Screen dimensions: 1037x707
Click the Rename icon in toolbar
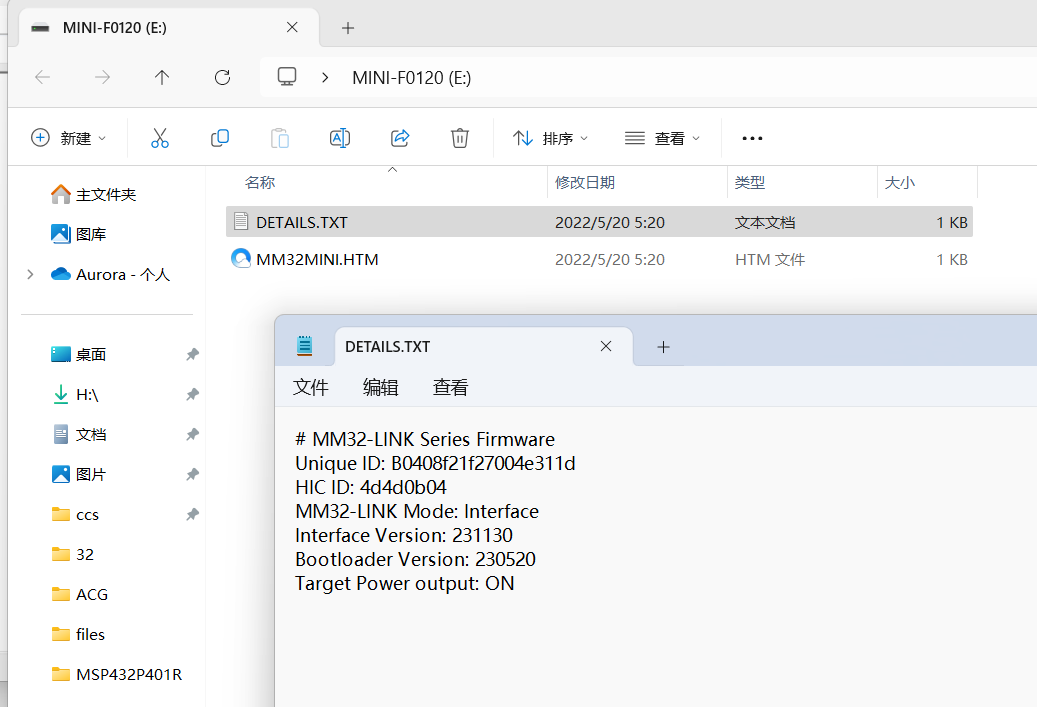[340, 138]
